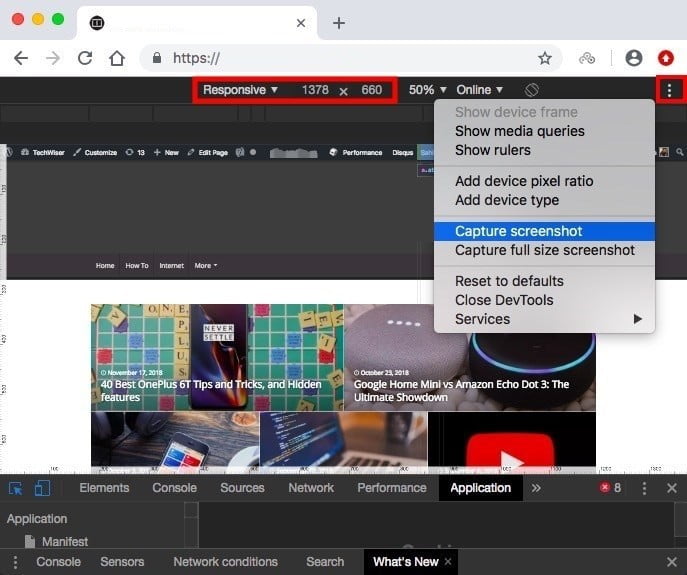Bookmark page with the star icon
The image size is (687, 575).
(x=545, y=58)
